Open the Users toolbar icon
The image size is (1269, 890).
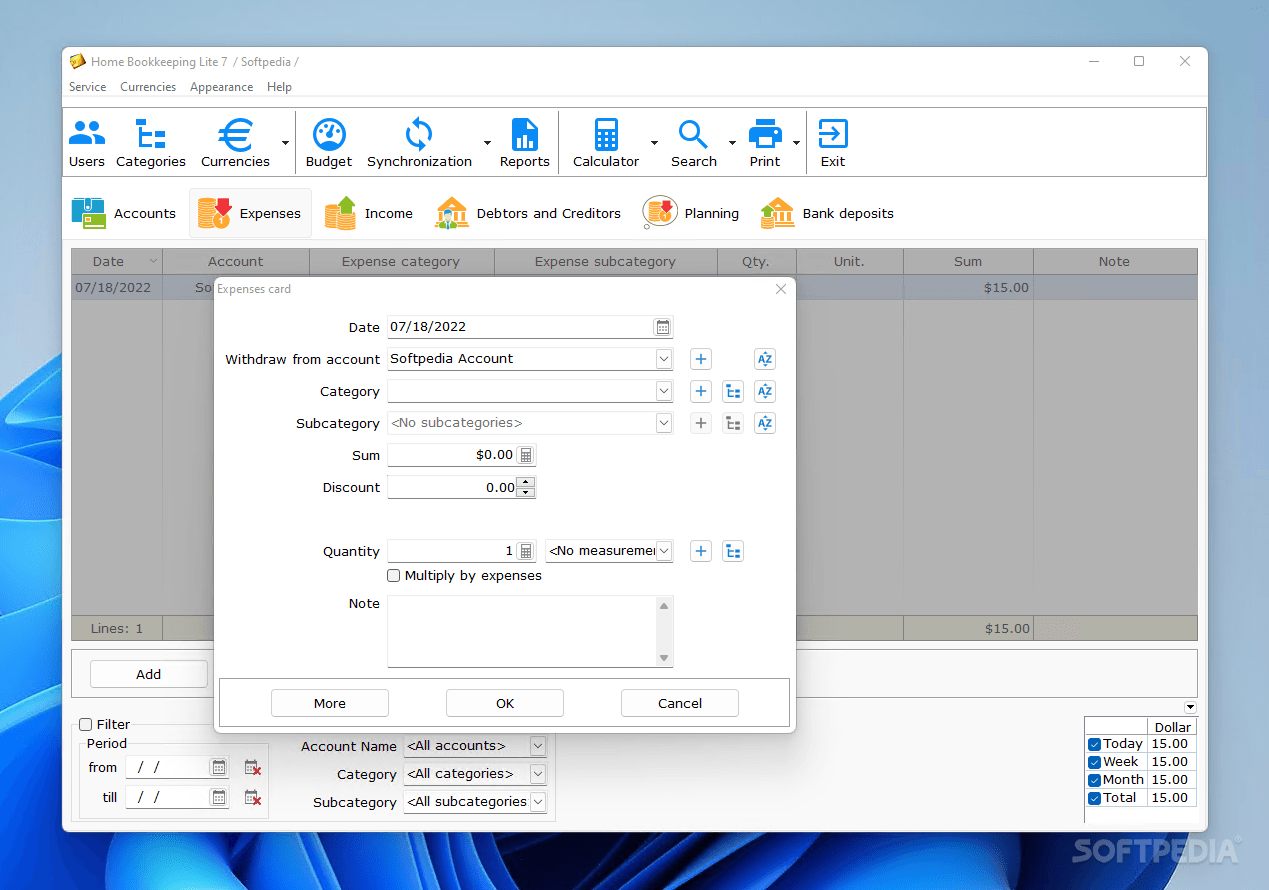coord(87,143)
